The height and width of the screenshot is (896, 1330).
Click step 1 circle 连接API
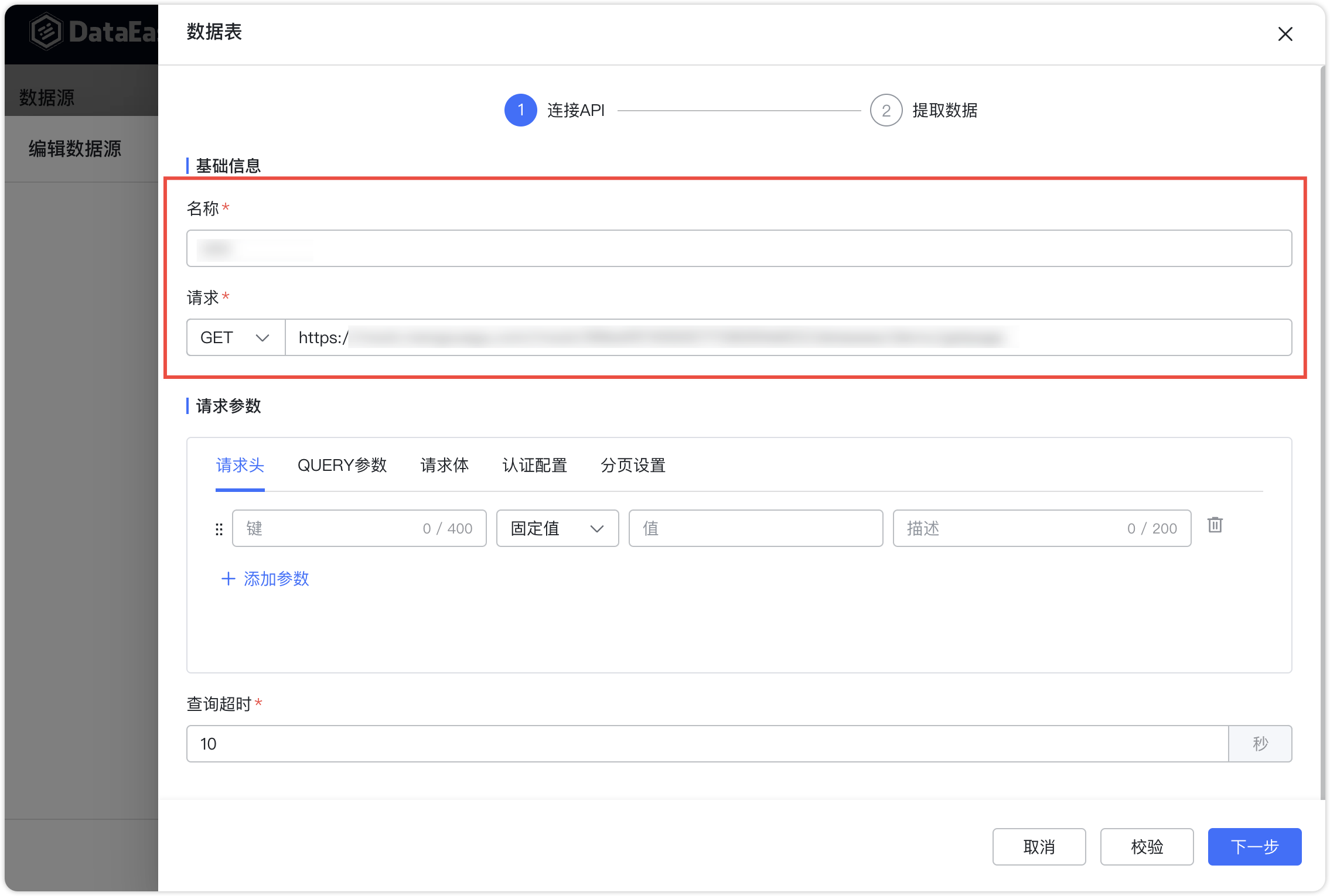coord(520,110)
